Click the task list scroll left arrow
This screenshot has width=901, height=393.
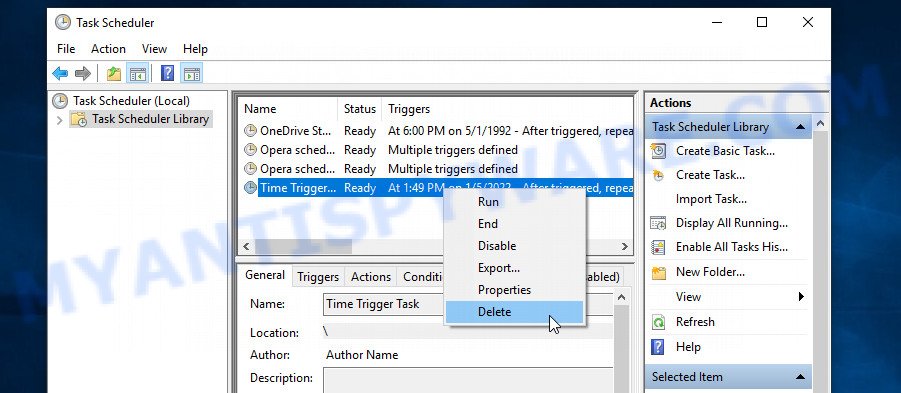tap(247, 246)
